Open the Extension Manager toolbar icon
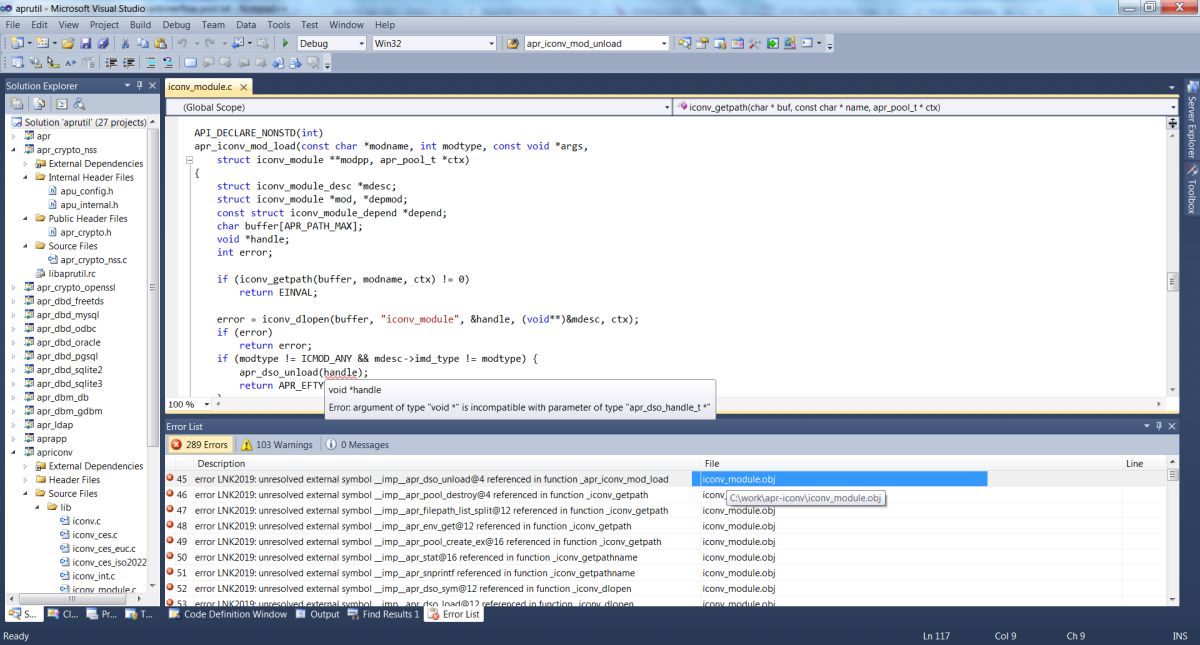 (x=789, y=43)
